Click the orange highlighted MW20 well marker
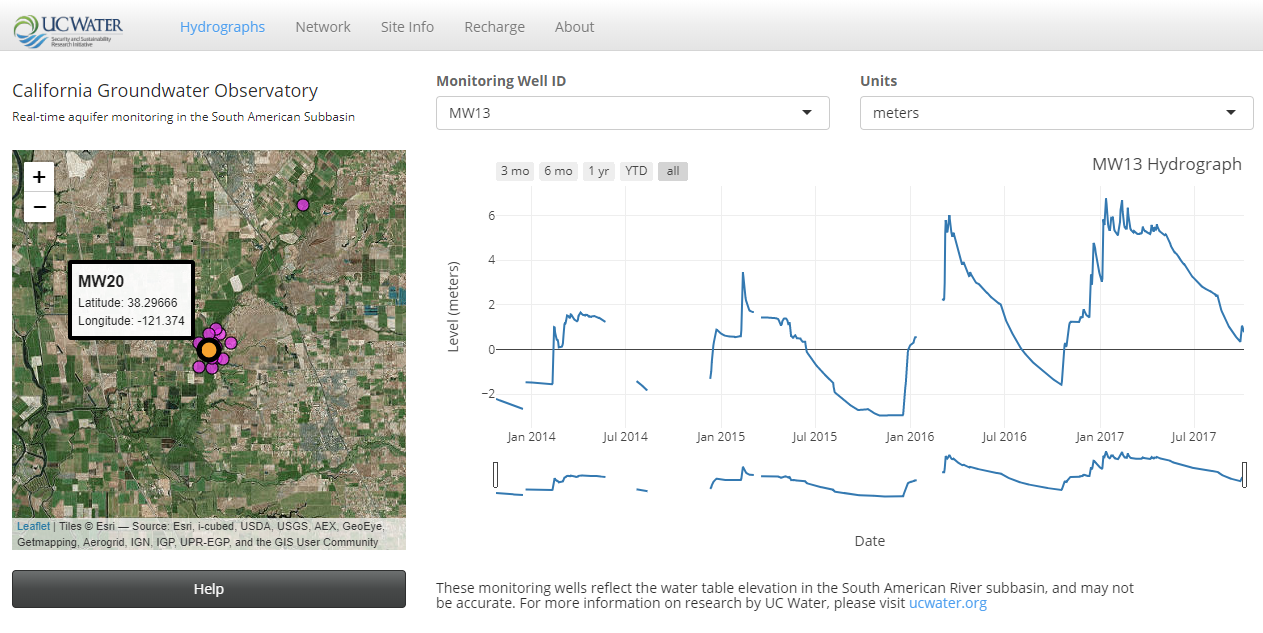 208,350
